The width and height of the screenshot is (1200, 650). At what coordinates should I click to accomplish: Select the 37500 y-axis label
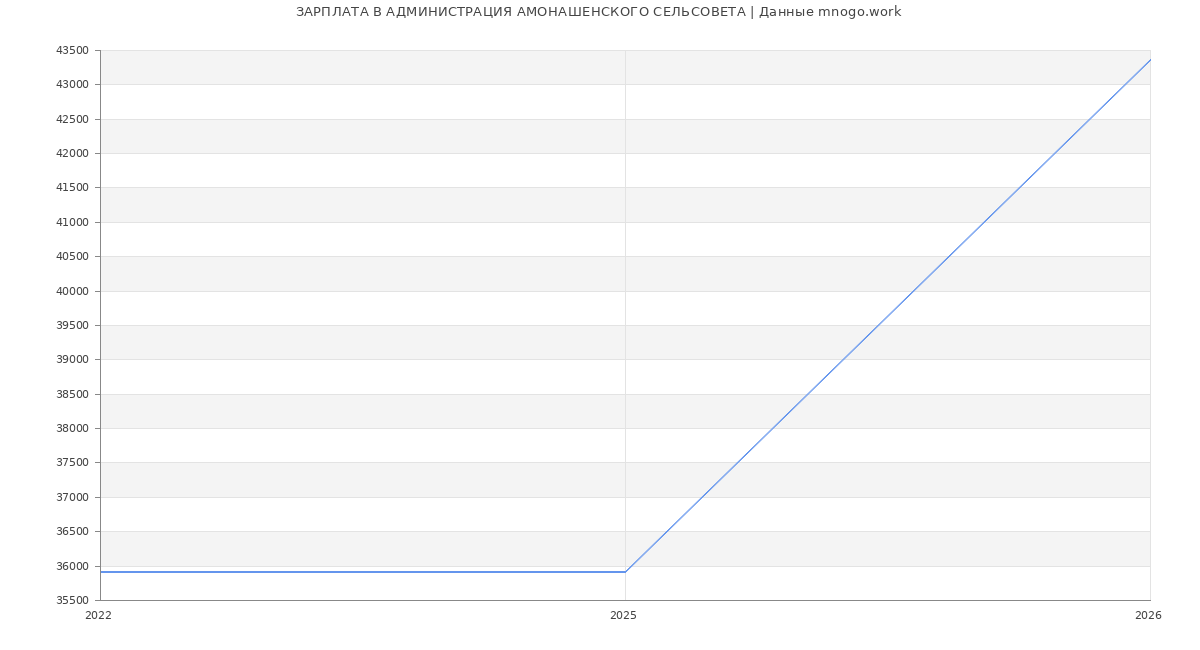[x=72, y=463]
